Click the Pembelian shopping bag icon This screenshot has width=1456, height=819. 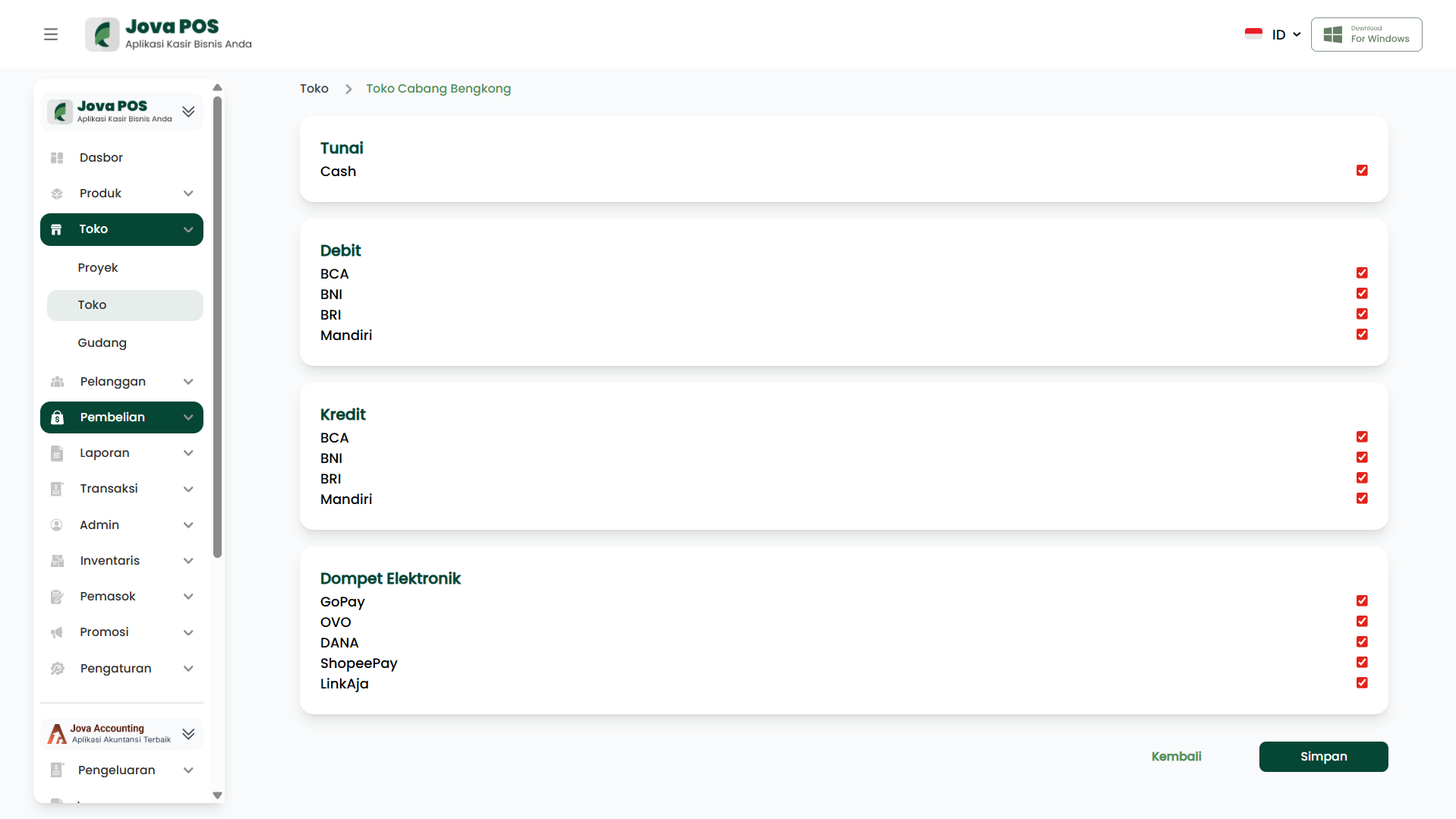click(x=57, y=417)
